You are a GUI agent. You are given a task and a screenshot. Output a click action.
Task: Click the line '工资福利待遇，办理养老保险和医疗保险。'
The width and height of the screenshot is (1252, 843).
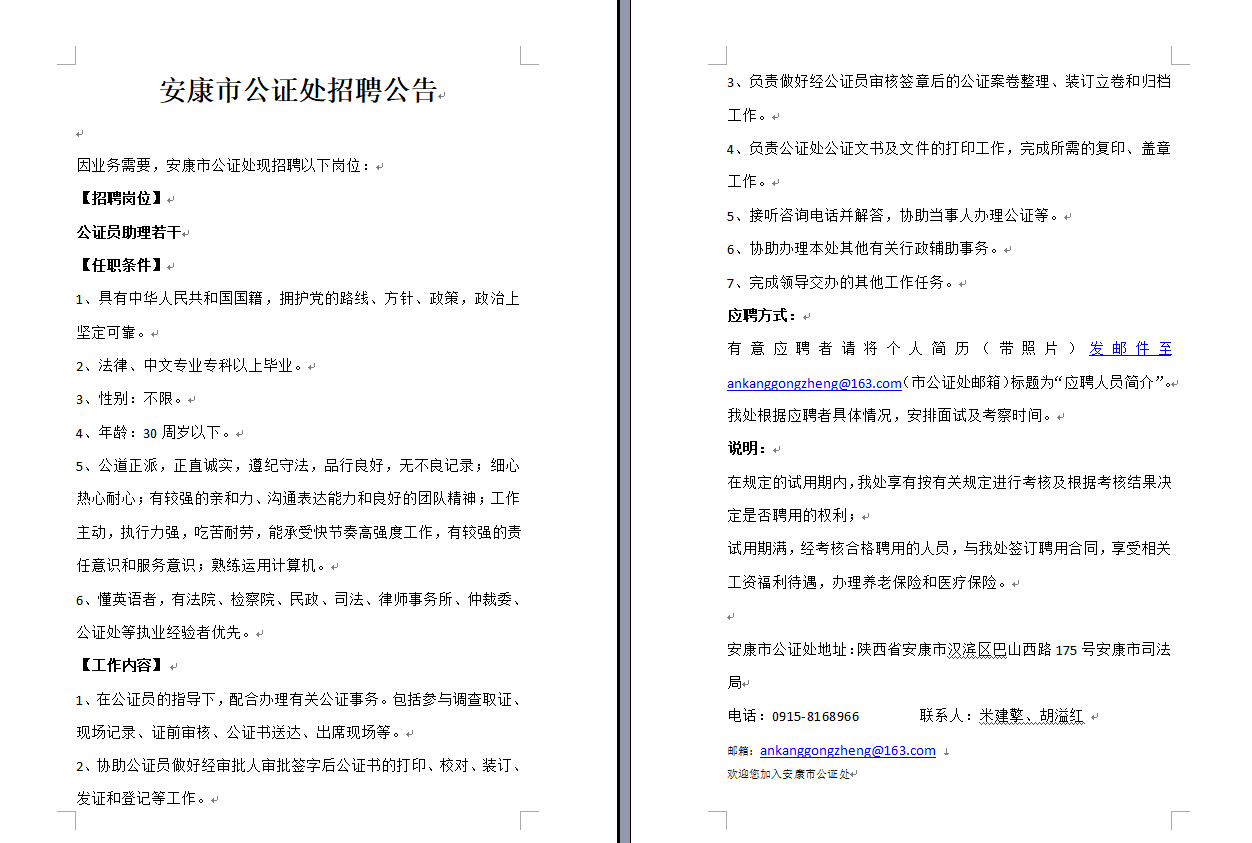(x=867, y=582)
